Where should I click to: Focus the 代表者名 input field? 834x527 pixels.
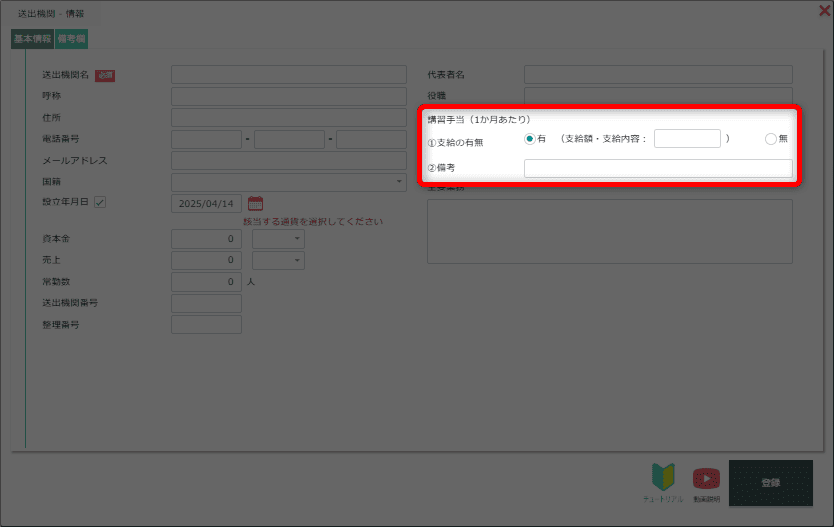pyautogui.click(x=658, y=74)
